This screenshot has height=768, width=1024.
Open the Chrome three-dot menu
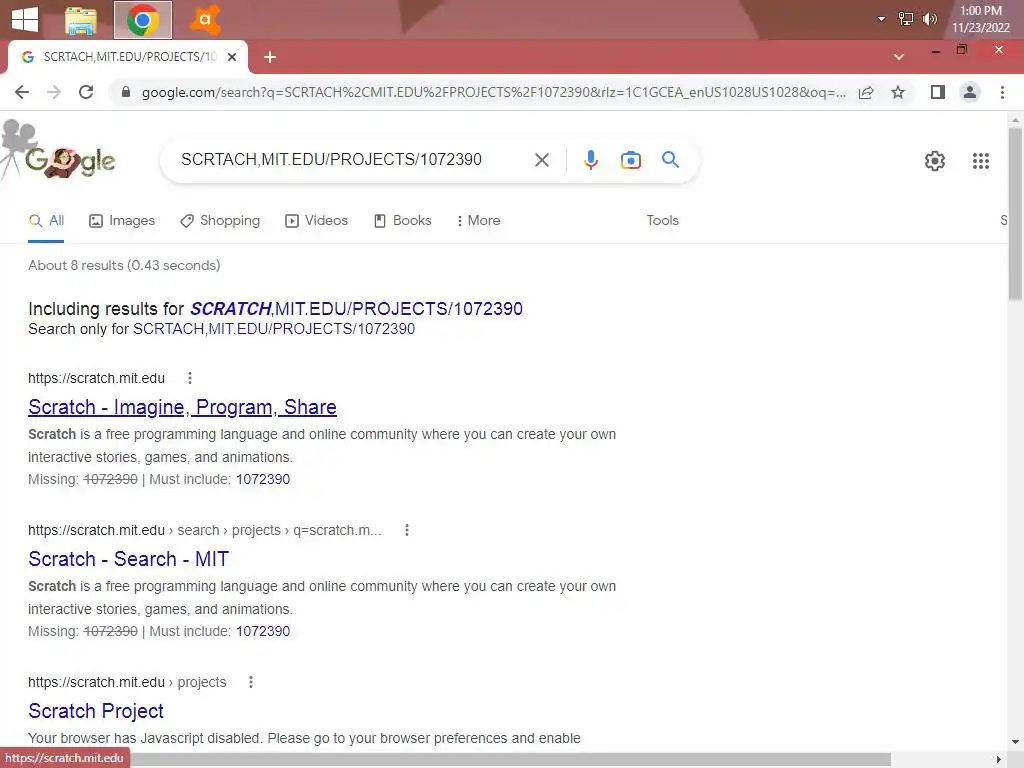coord(1002,92)
